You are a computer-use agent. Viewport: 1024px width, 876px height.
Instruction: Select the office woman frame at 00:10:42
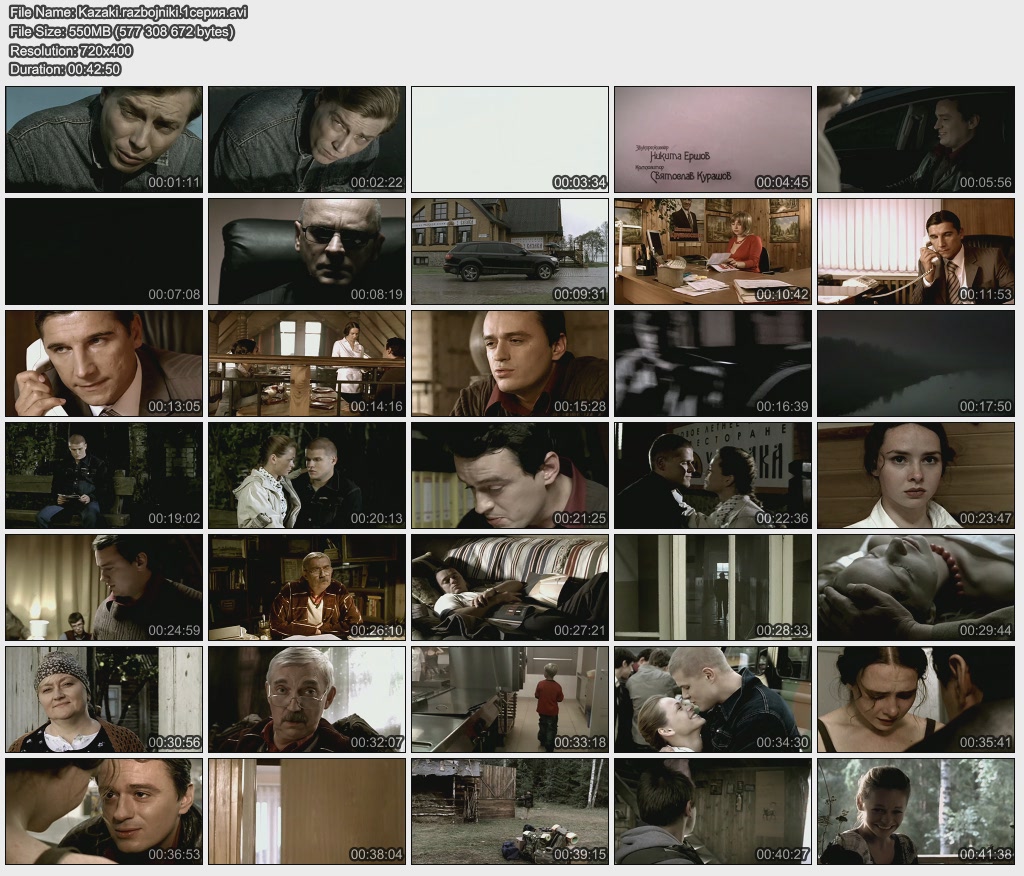[713, 251]
